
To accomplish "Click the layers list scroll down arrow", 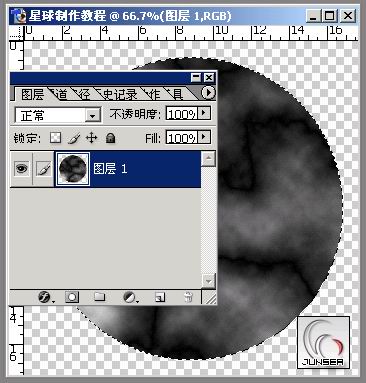I will (x=209, y=281).
